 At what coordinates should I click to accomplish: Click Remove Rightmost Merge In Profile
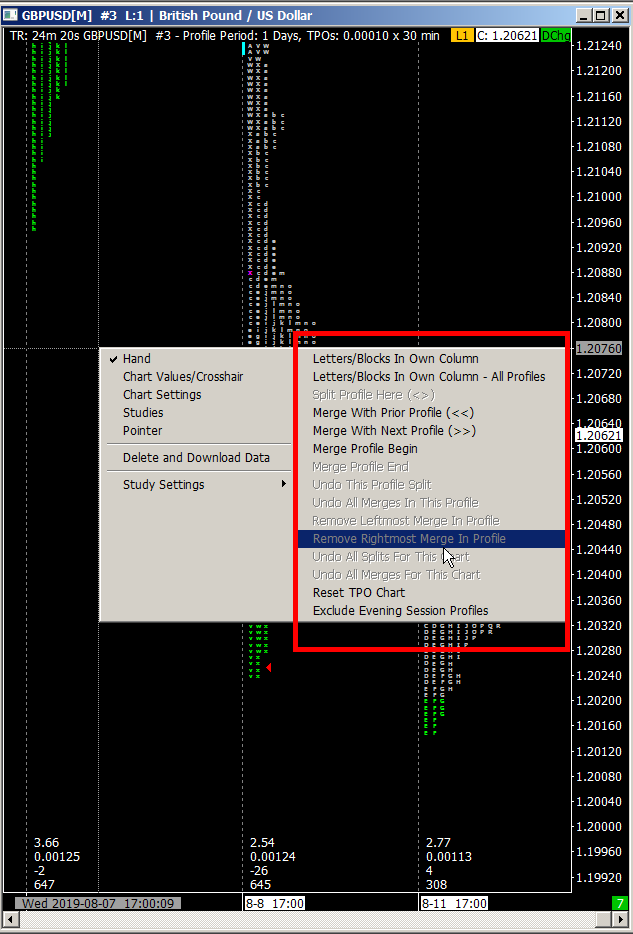[x=431, y=538]
